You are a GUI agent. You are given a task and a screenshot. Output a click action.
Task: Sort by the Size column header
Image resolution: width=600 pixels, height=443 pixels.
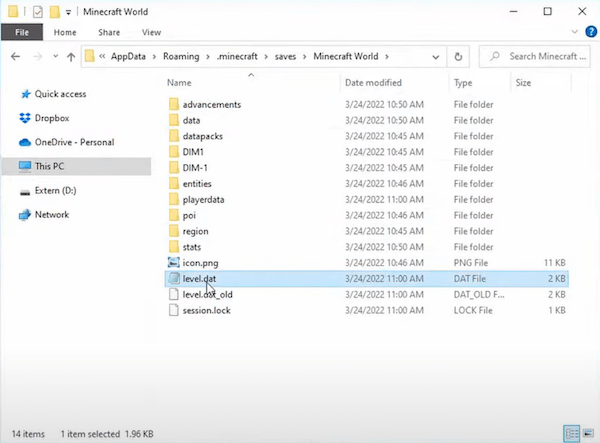point(523,83)
